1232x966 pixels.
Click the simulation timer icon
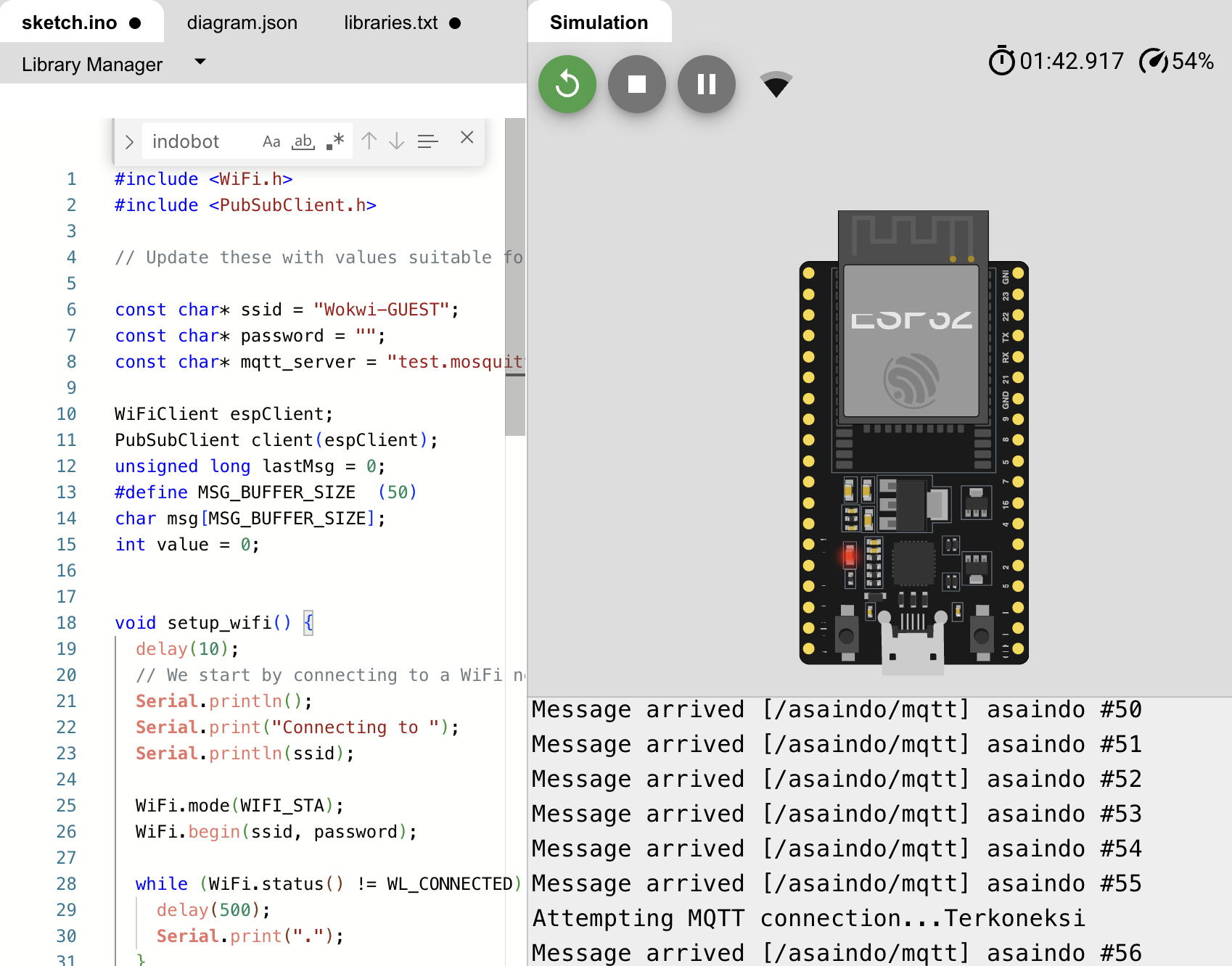pyautogui.click(x=1001, y=61)
